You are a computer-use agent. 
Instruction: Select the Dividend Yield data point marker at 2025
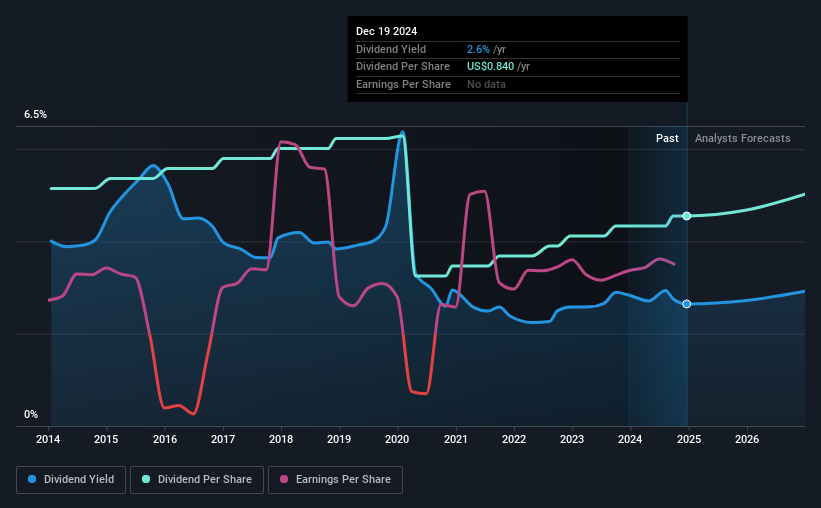pyautogui.click(x=686, y=304)
